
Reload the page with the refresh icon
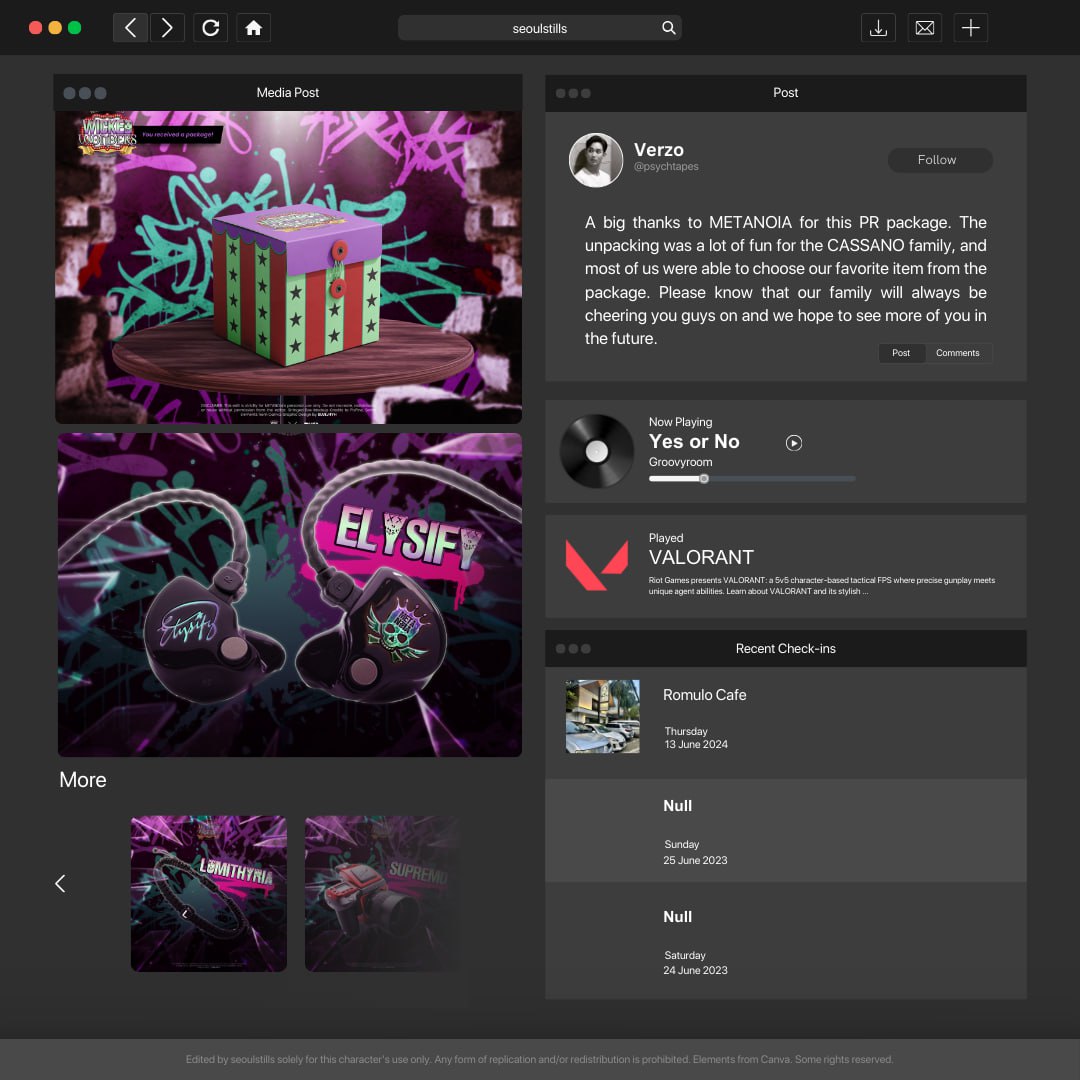(x=211, y=28)
